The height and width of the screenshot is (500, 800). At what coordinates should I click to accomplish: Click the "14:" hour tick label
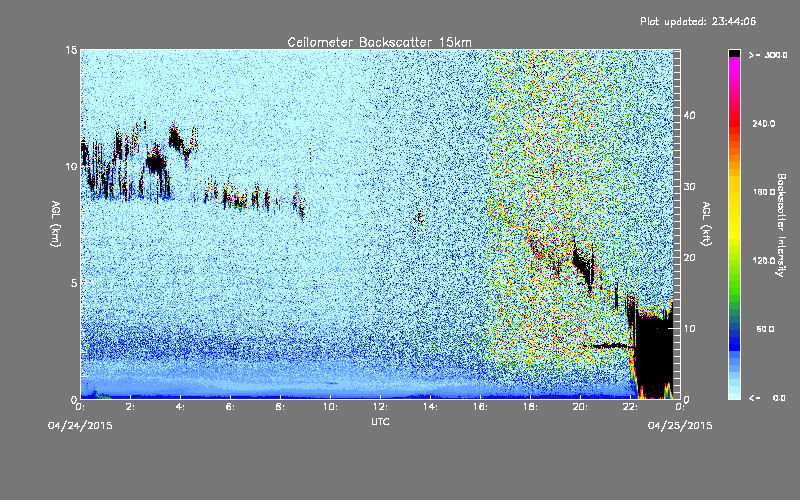[x=430, y=407]
